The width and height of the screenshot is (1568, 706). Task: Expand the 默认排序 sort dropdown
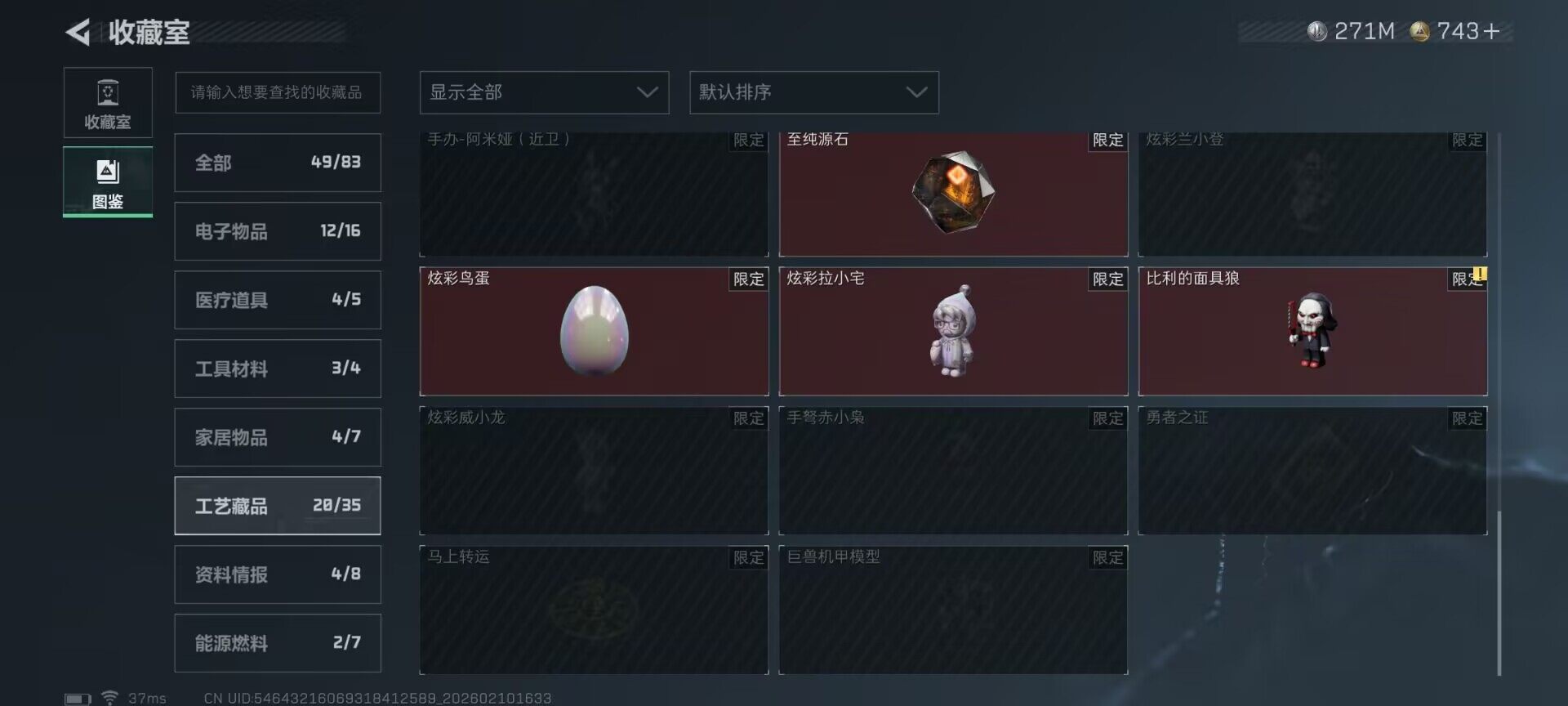[813, 92]
